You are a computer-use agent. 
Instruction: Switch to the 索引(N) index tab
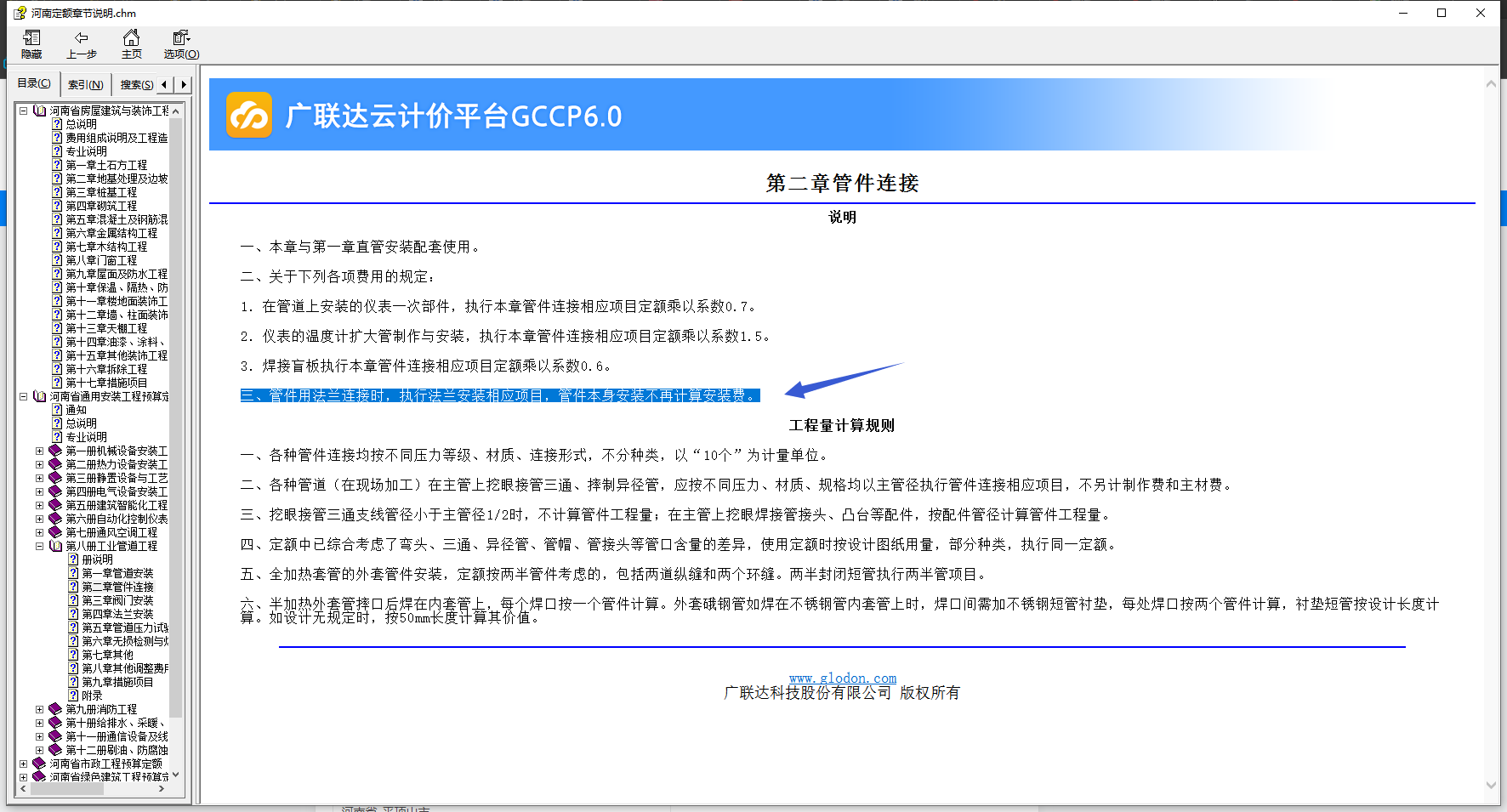click(x=86, y=85)
